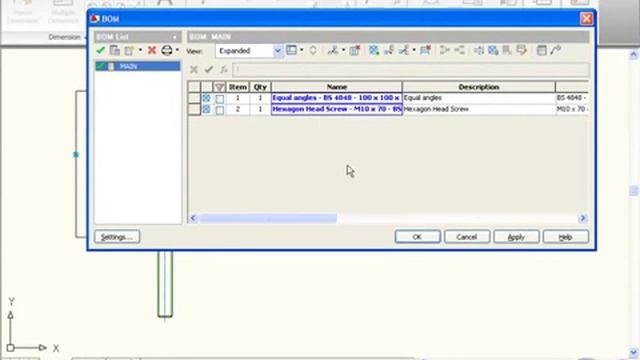Close the BOM dialog
640x360 pixels.
(587, 19)
